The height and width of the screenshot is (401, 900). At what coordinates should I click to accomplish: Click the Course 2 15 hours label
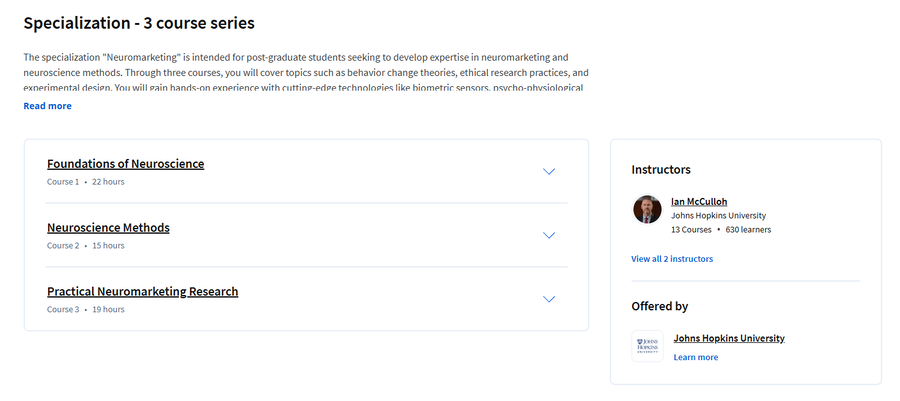86,246
